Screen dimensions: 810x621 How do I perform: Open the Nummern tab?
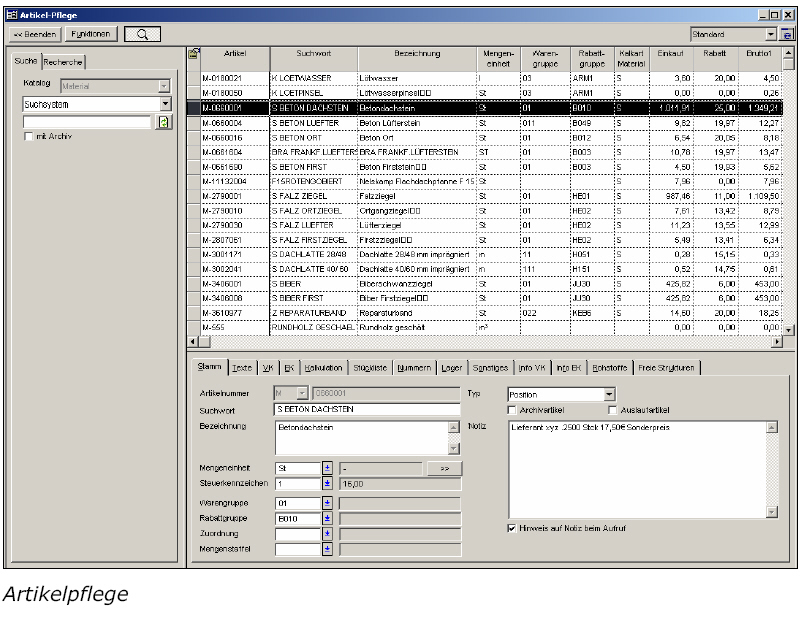tap(414, 368)
